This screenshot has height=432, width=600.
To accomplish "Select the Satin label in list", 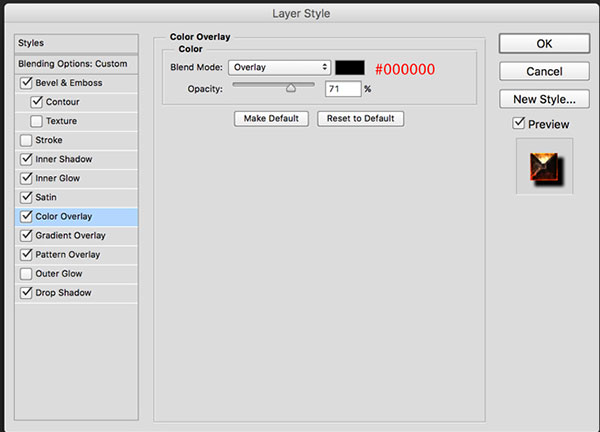I will click(x=46, y=197).
